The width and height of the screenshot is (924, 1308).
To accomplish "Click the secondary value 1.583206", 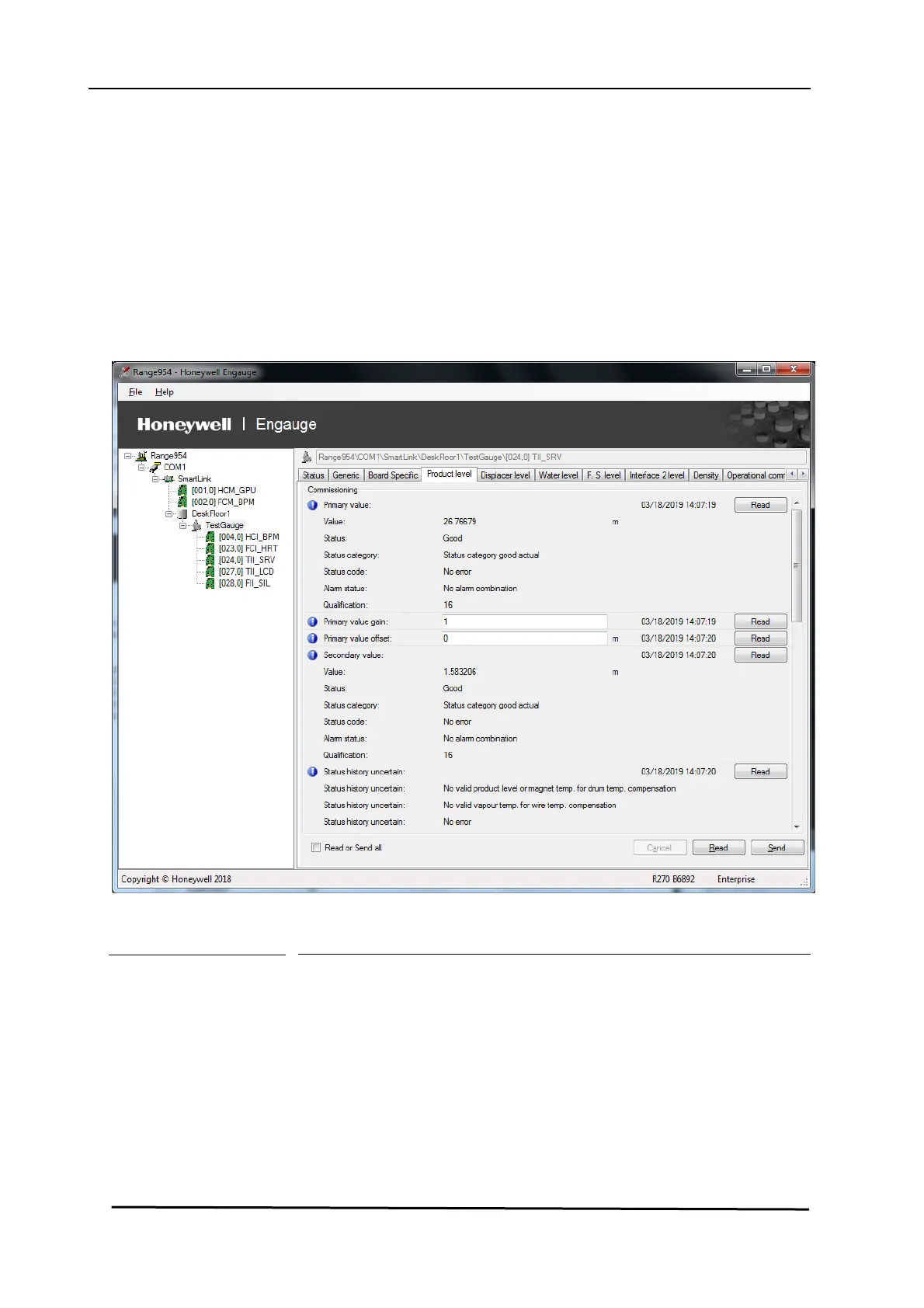I will tap(460, 673).
